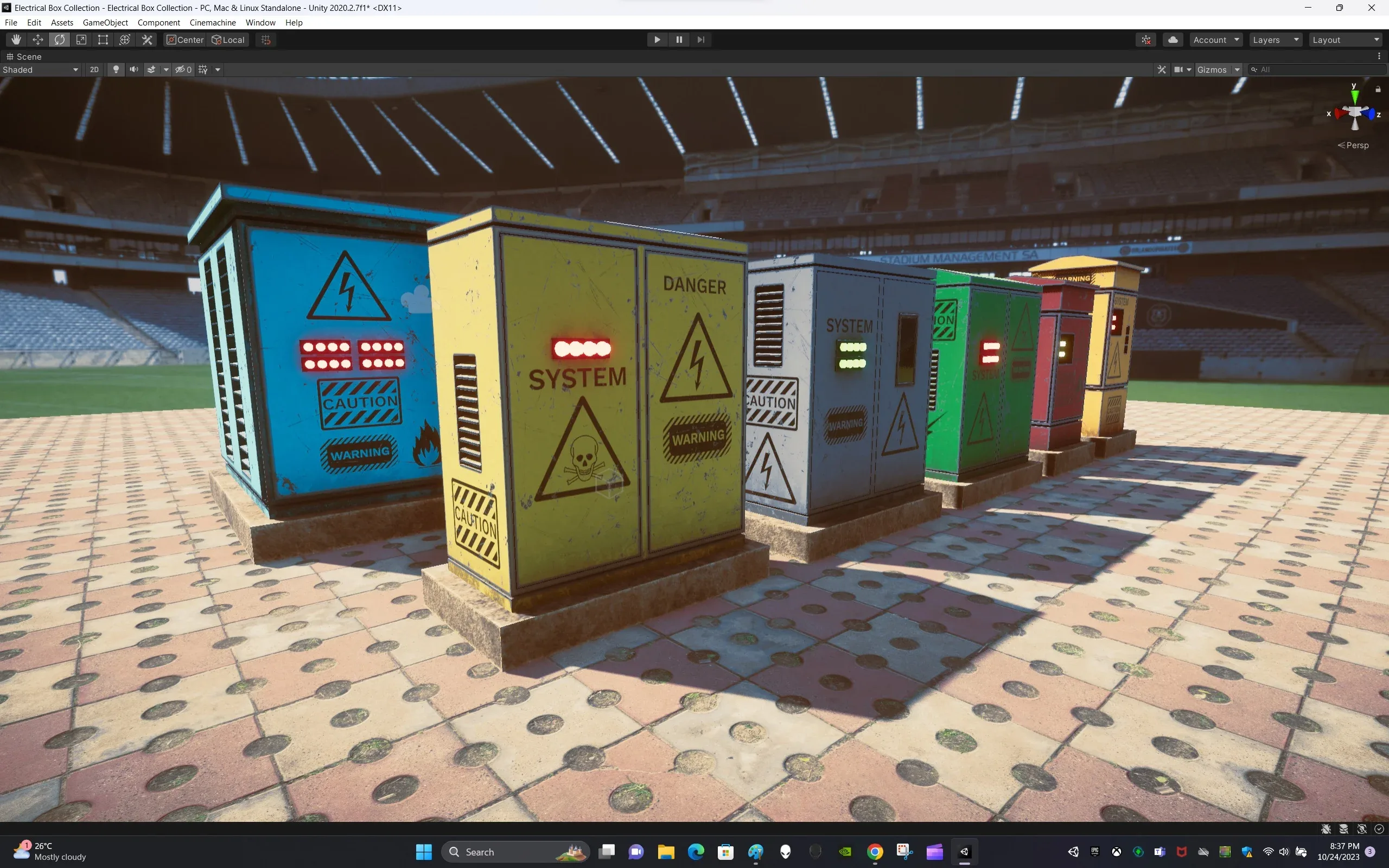1389x868 pixels.
Task: Toggle scene effects icon
Action: (x=151, y=69)
